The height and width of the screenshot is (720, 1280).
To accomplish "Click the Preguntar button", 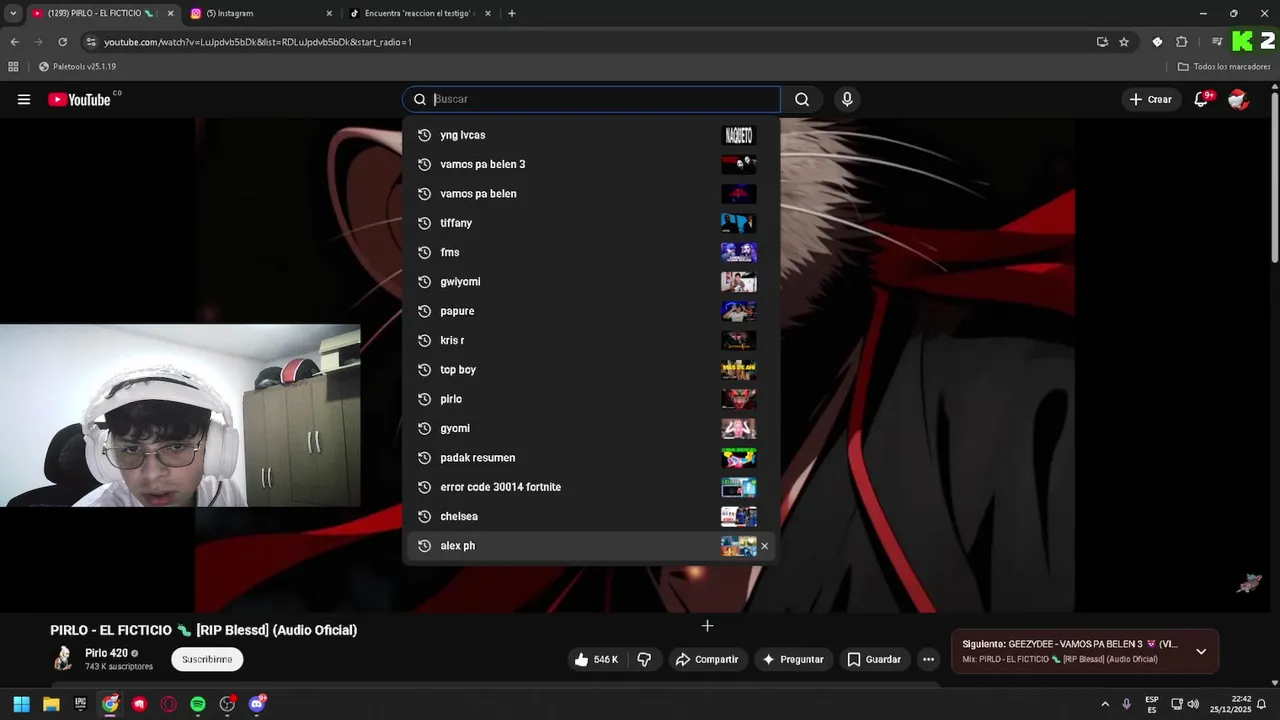I will 793,659.
